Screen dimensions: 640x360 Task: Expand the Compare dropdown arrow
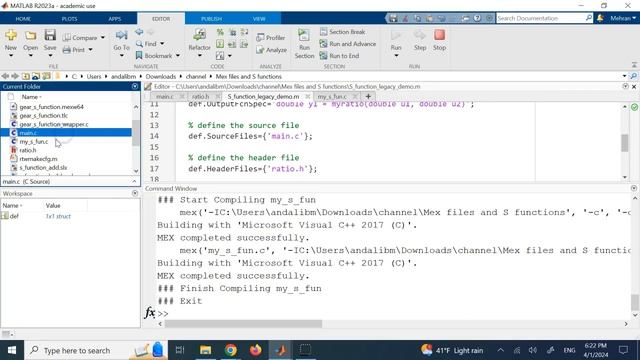102,38
